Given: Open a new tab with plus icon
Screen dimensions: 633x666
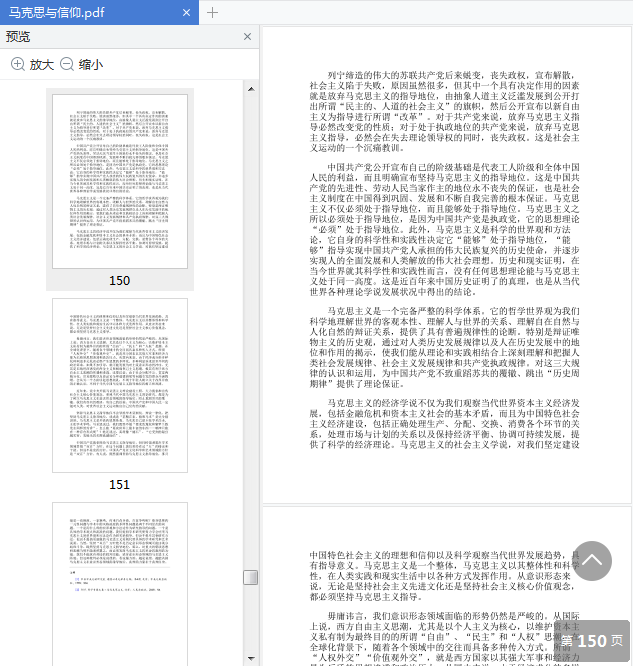Looking at the screenshot, I should (x=212, y=13).
